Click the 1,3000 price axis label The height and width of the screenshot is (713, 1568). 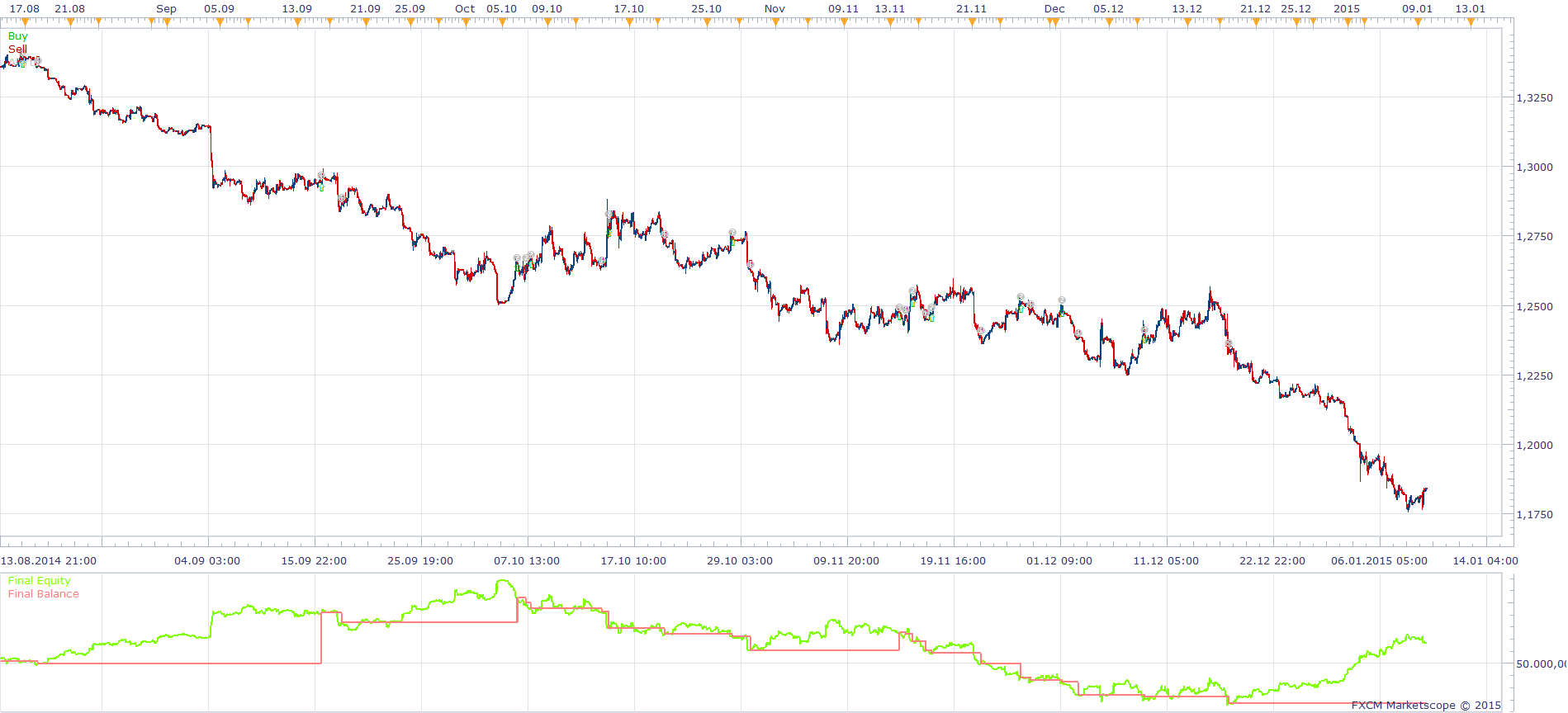click(1535, 168)
